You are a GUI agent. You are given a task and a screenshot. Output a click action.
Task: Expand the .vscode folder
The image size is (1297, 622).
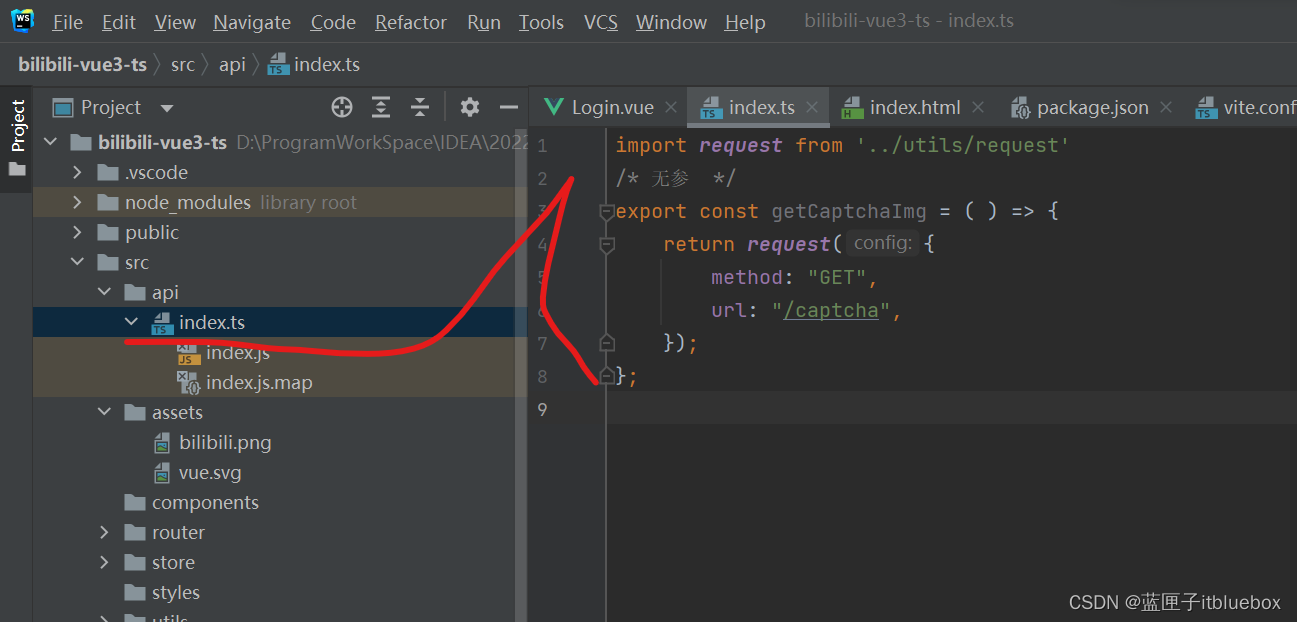coord(78,173)
